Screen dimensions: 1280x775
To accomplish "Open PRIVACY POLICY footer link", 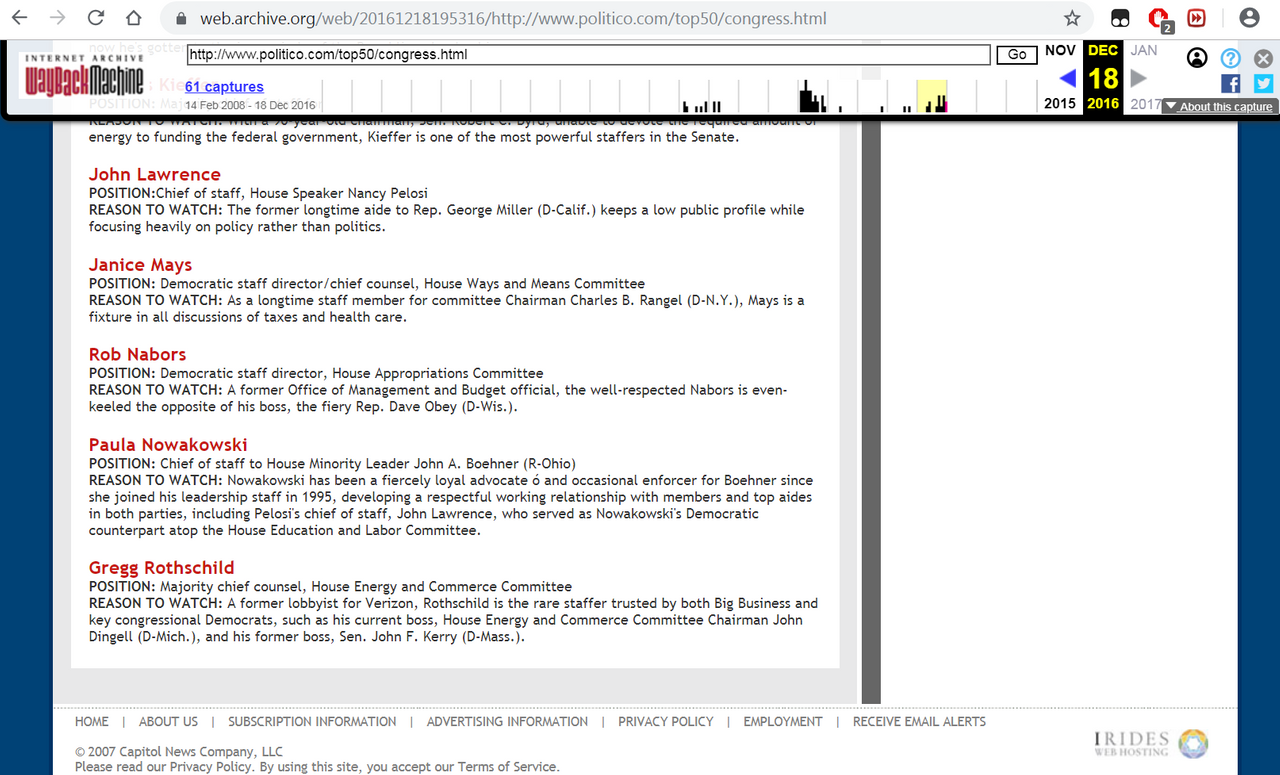I will 666,721.
